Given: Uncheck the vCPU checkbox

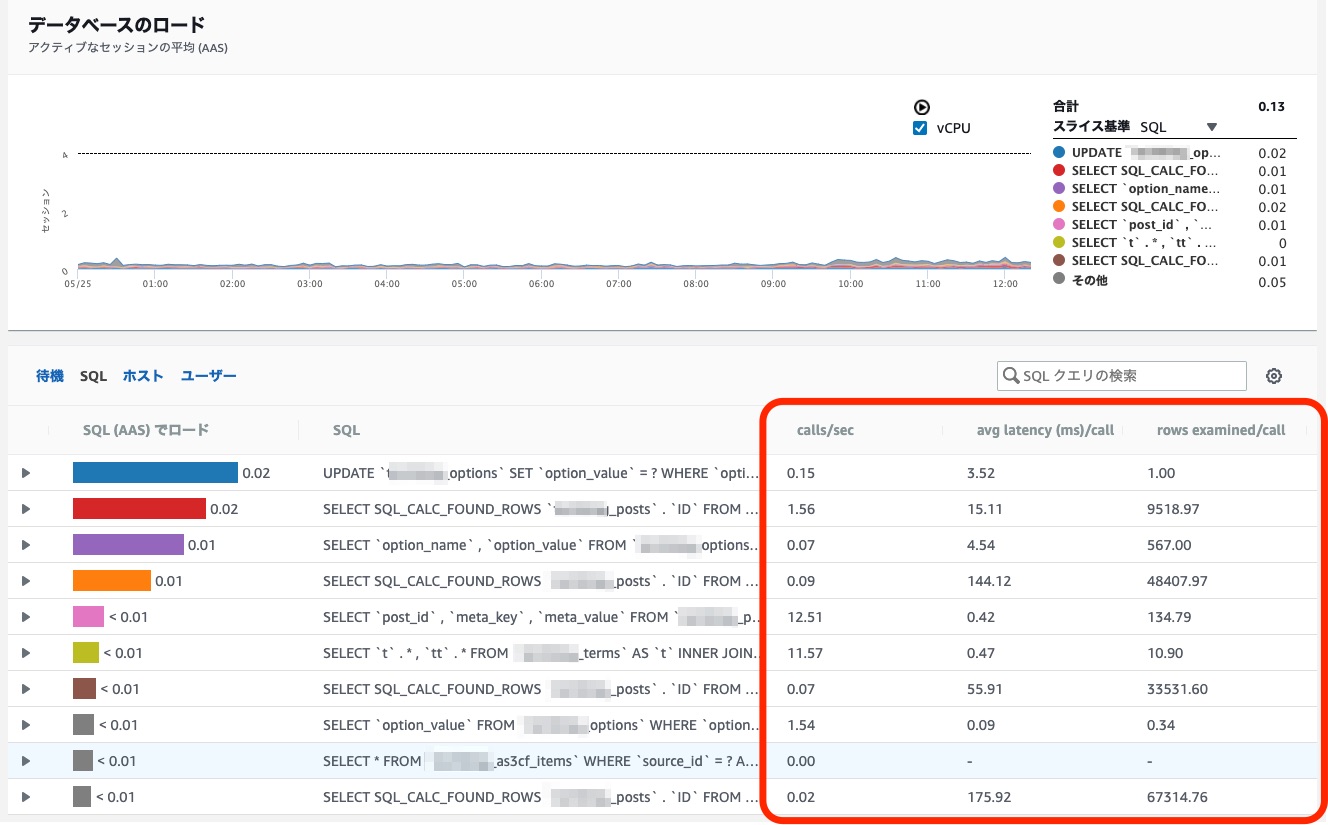Looking at the screenshot, I should 920,128.
